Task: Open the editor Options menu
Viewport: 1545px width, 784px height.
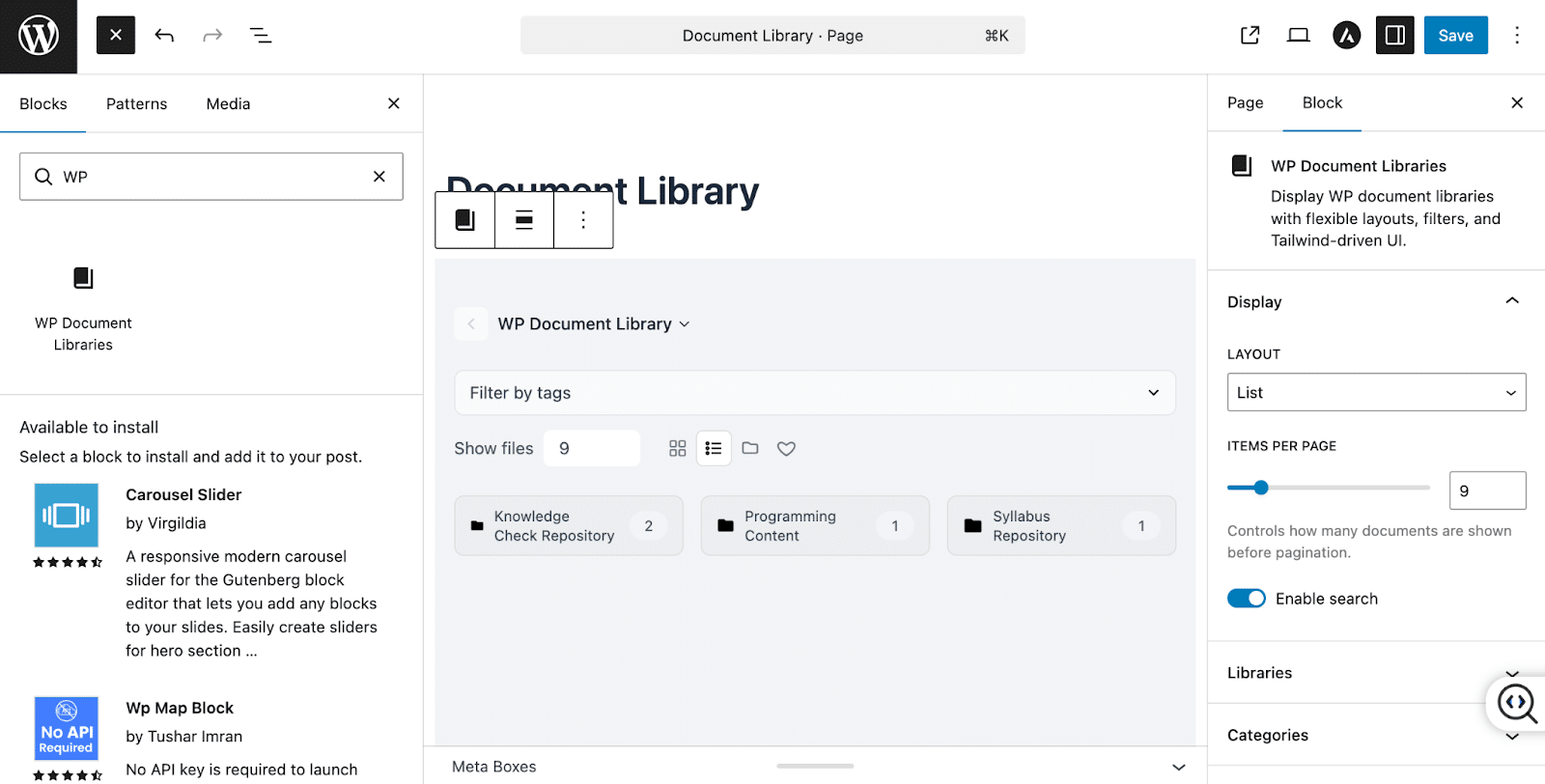Action: (x=1517, y=36)
